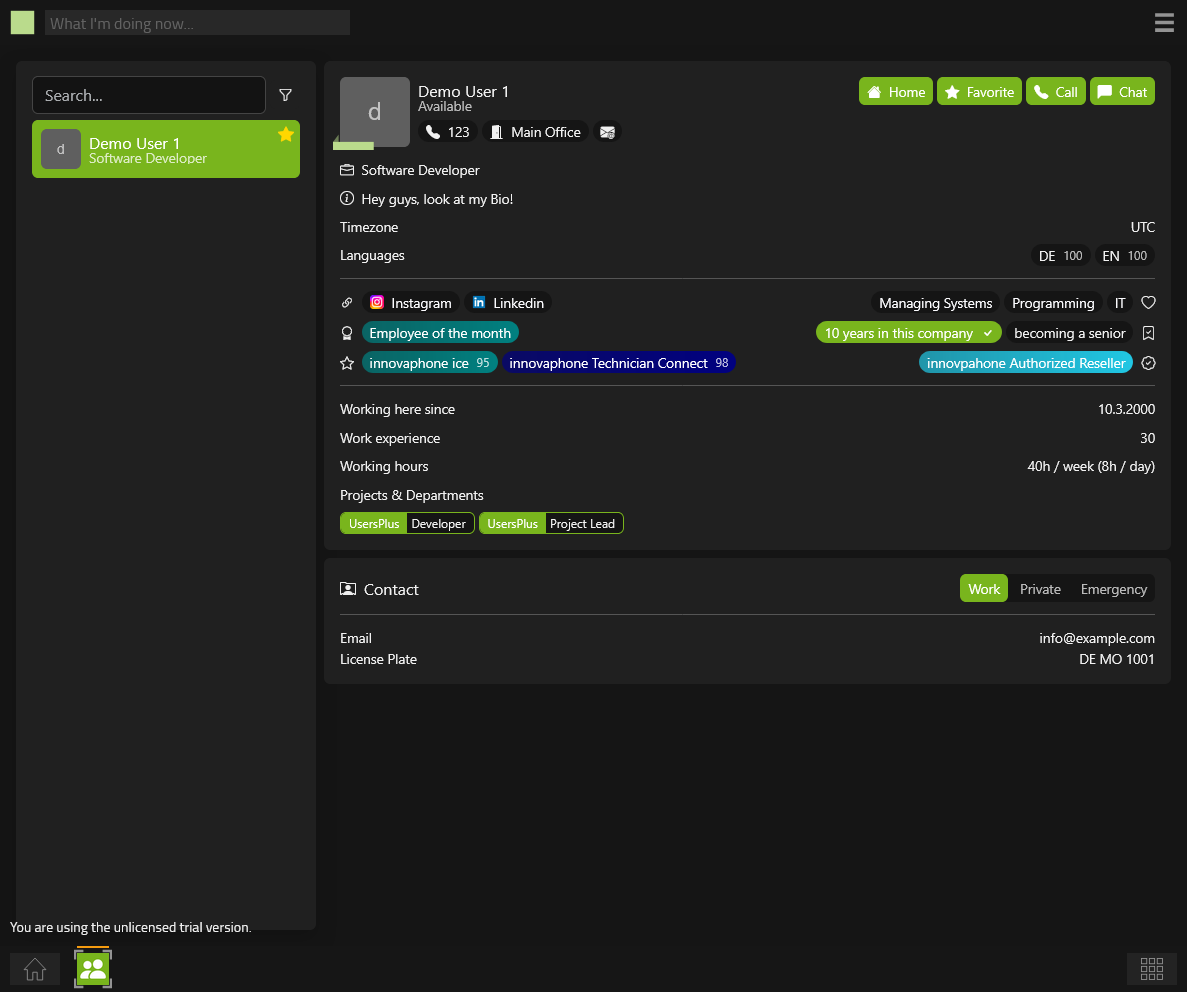This screenshot has height=992, width=1187.
Task: Open the apps grid icon at bottom right
Action: coord(1151,968)
